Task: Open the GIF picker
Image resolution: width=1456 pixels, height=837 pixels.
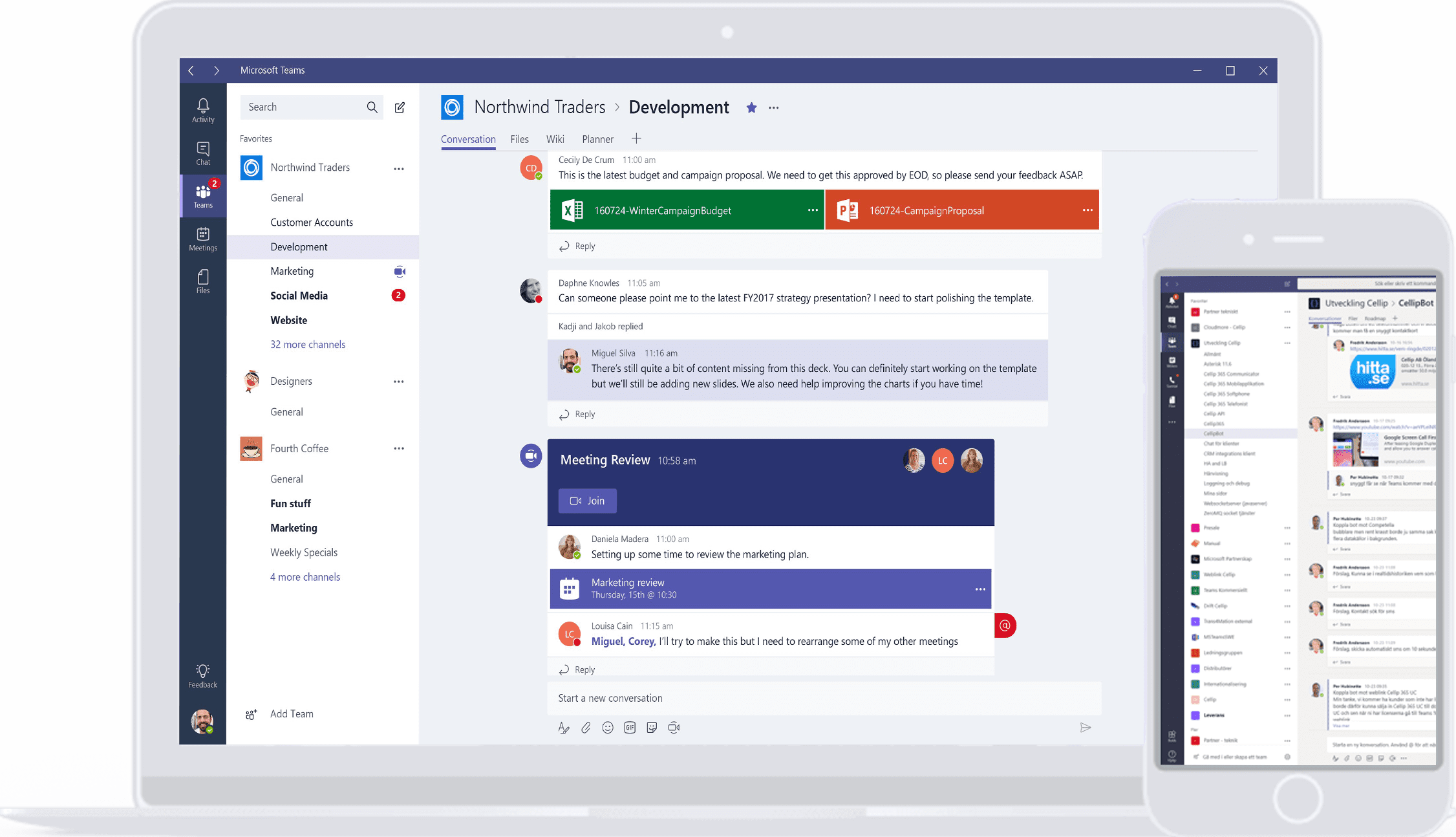Action: tap(630, 728)
